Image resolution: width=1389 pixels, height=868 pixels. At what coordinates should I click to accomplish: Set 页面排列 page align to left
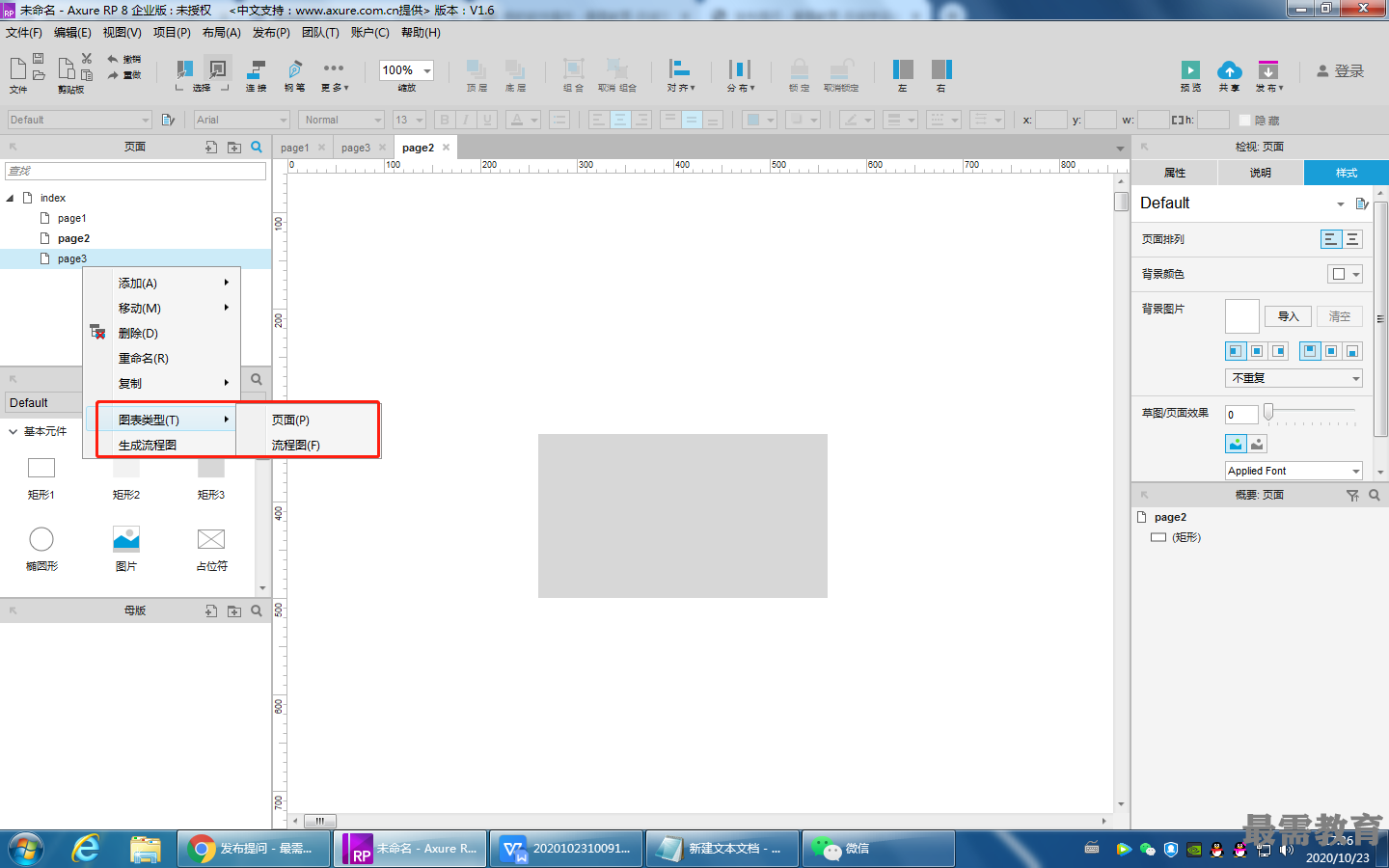[1331, 239]
